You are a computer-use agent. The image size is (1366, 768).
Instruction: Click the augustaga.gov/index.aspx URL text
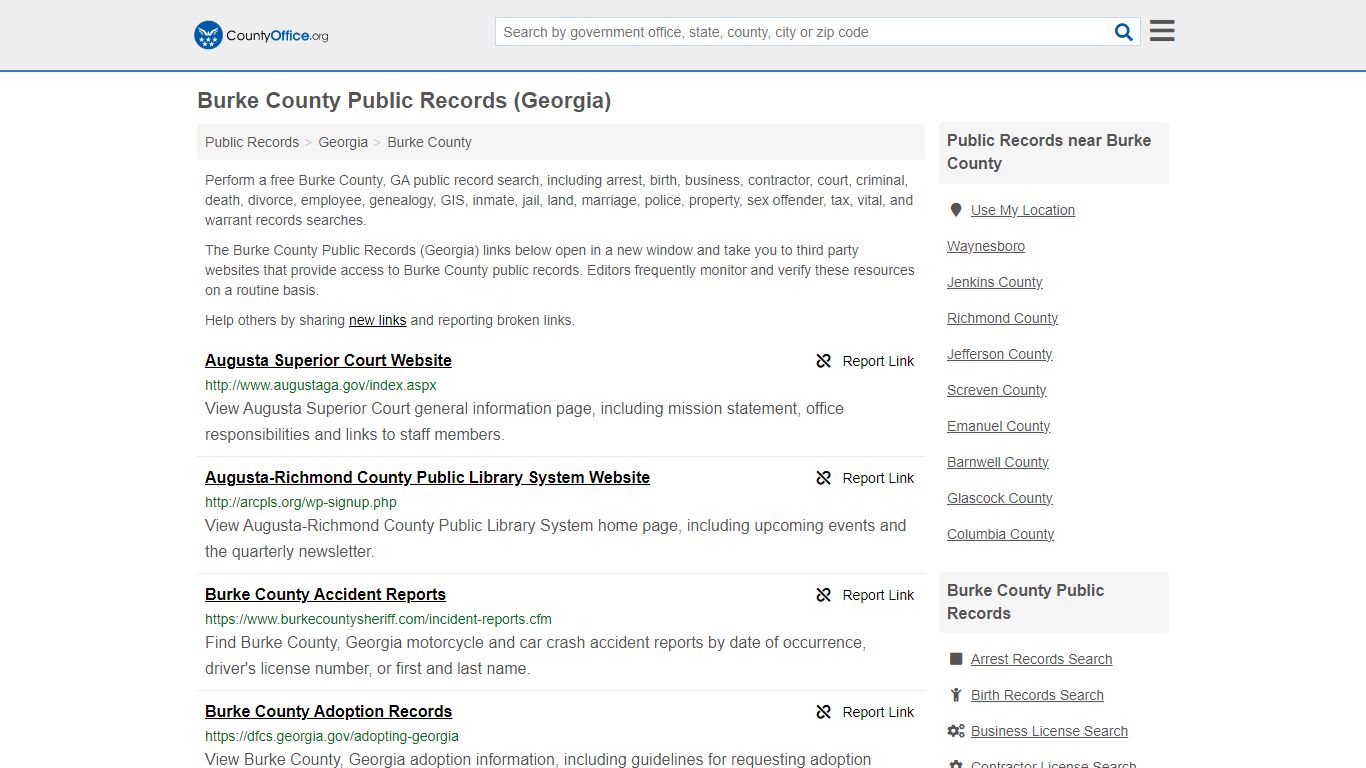[321, 385]
